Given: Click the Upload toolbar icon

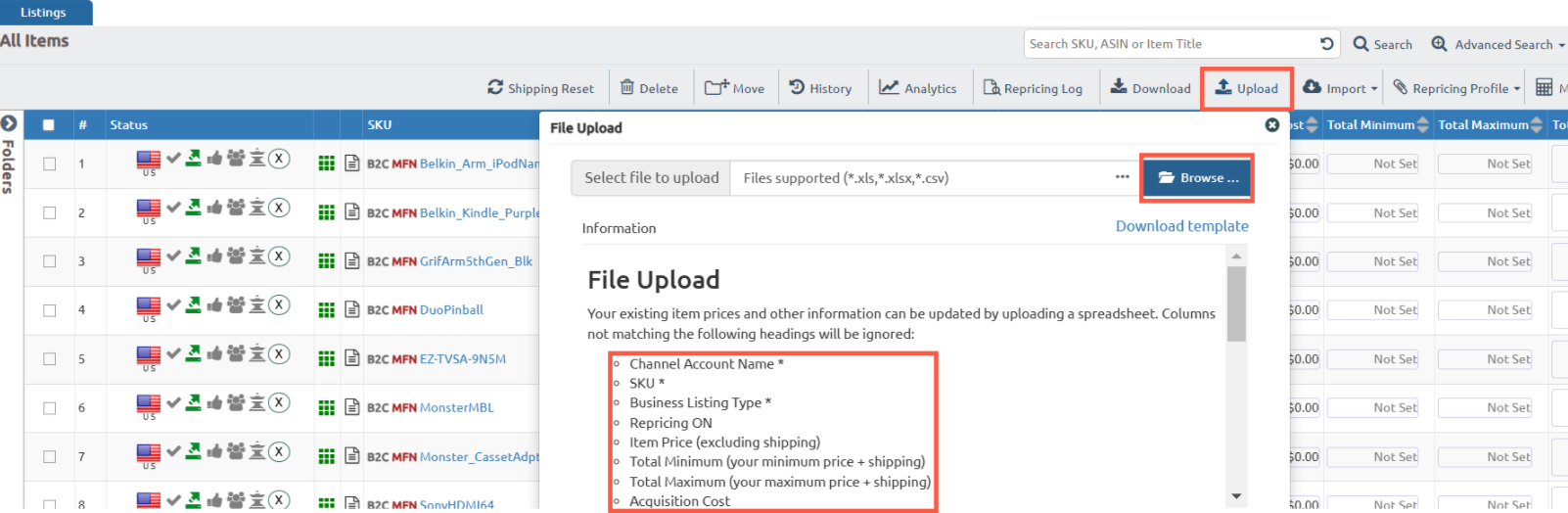Looking at the screenshot, I should pos(1223,88).
